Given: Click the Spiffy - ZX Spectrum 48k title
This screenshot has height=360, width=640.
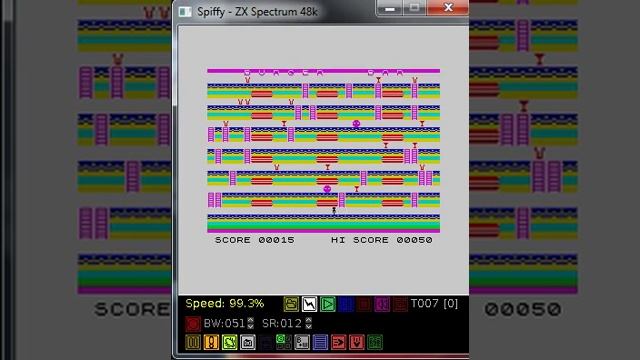Looking at the screenshot, I should [x=257, y=12].
